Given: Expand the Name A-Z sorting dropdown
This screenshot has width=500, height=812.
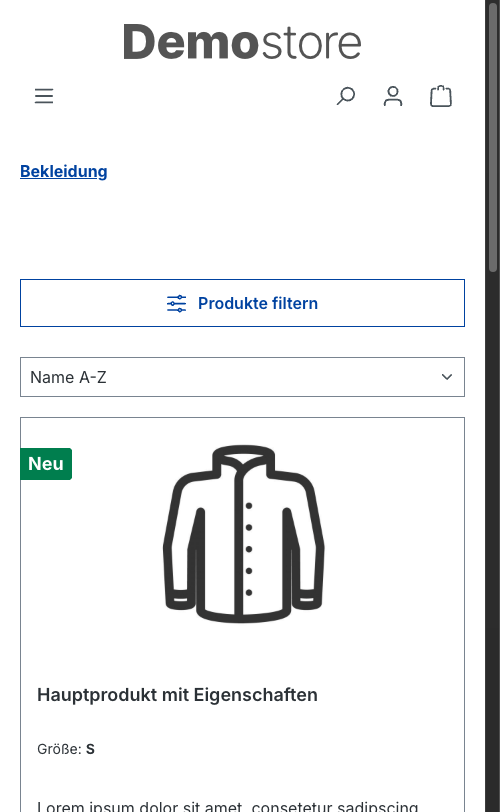Looking at the screenshot, I should (242, 377).
